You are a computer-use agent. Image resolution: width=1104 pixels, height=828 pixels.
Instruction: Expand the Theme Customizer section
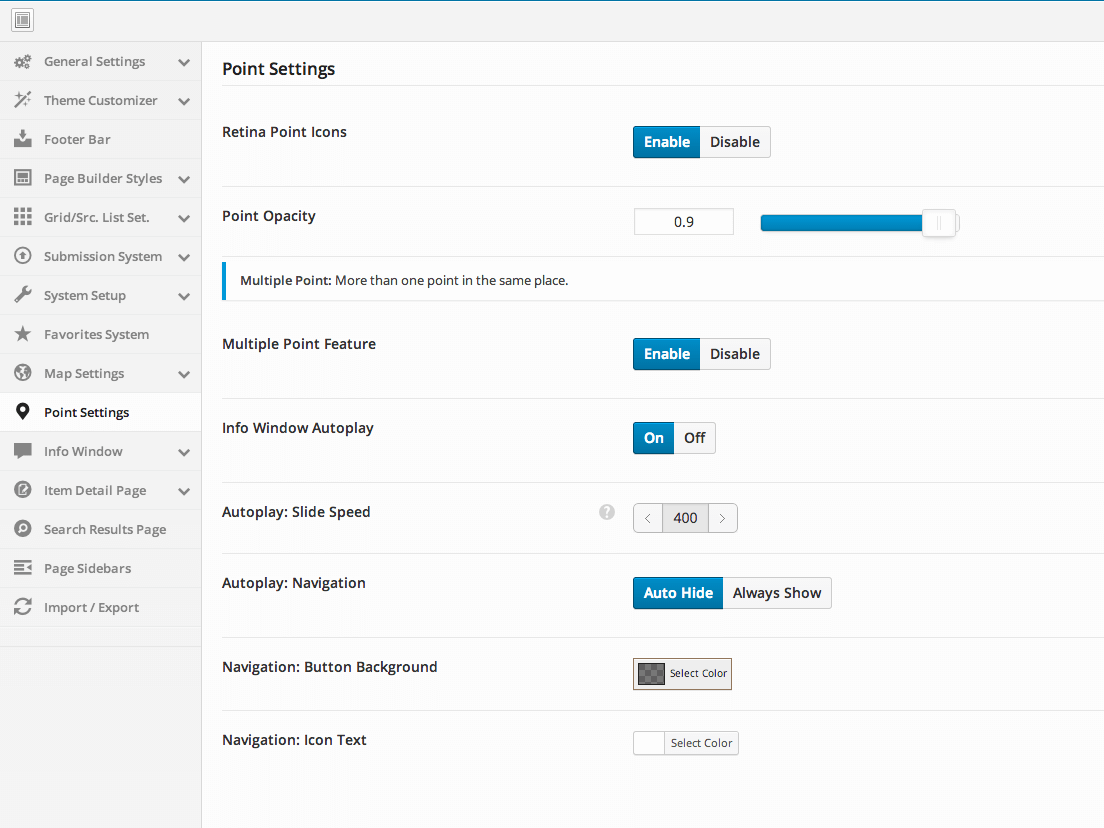click(x=184, y=100)
